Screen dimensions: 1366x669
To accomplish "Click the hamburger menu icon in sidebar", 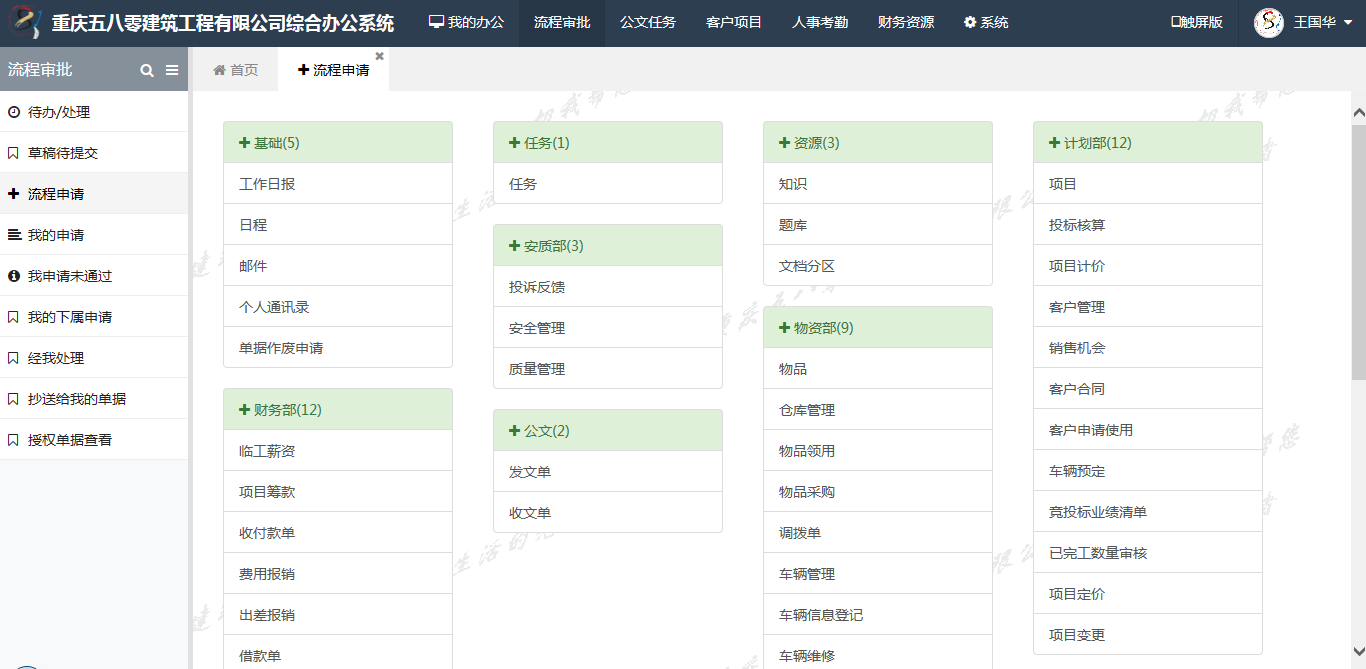I will [x=172, y=71].
